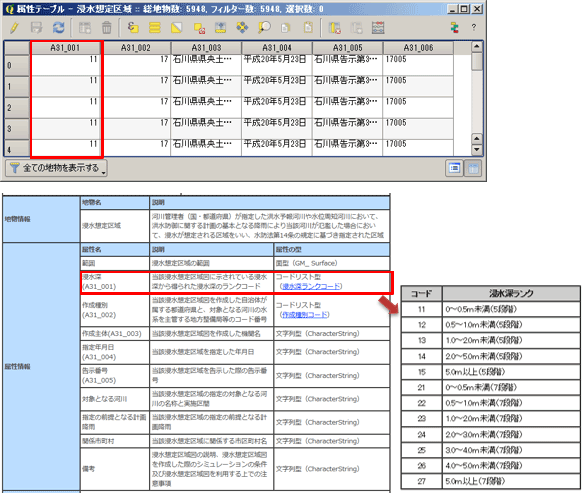
Task: Click the invert selection icon
Action: coord(177,28)
